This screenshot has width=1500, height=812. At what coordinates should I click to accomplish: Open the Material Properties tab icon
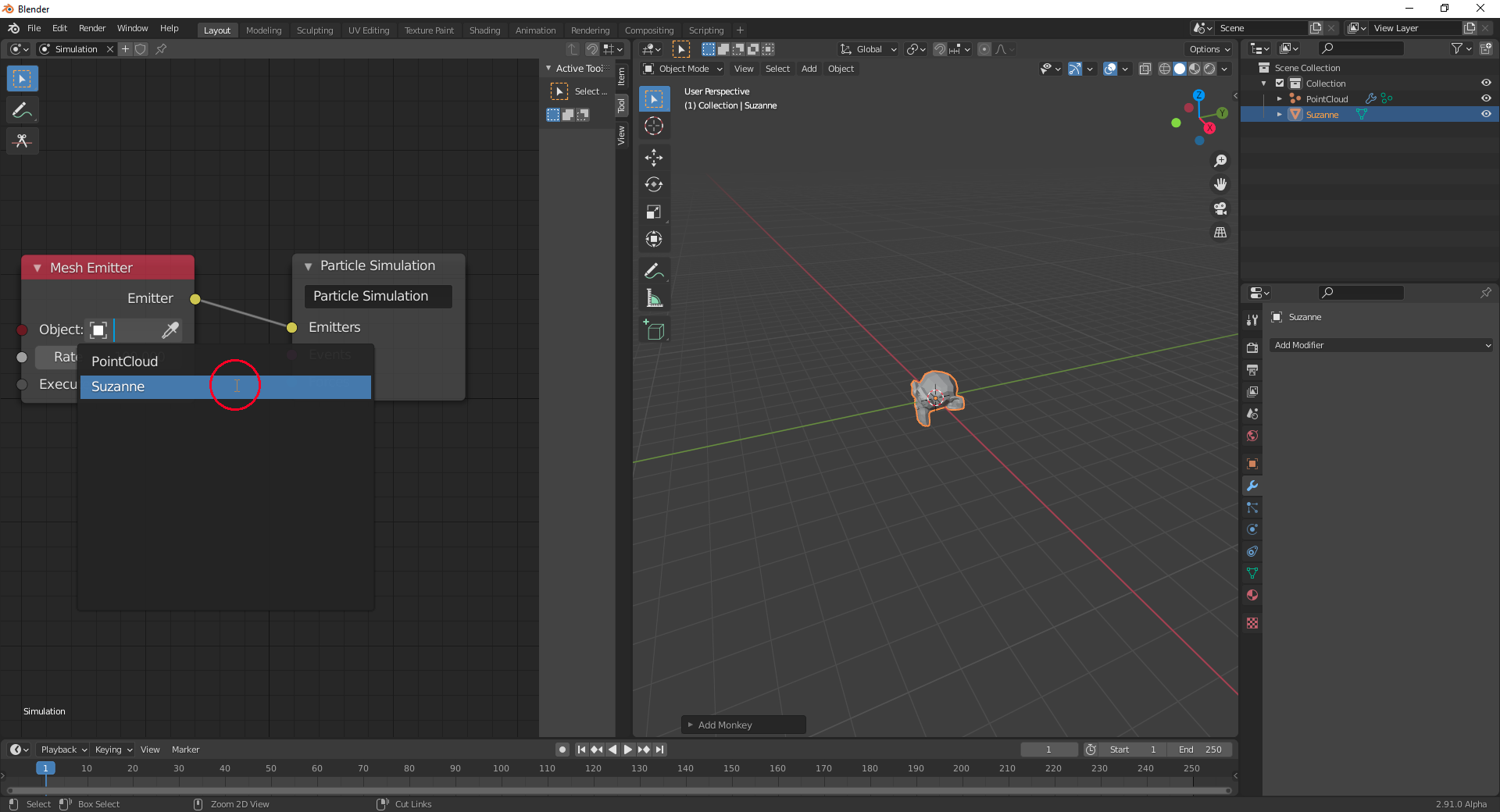click(x=1252, y=595)
